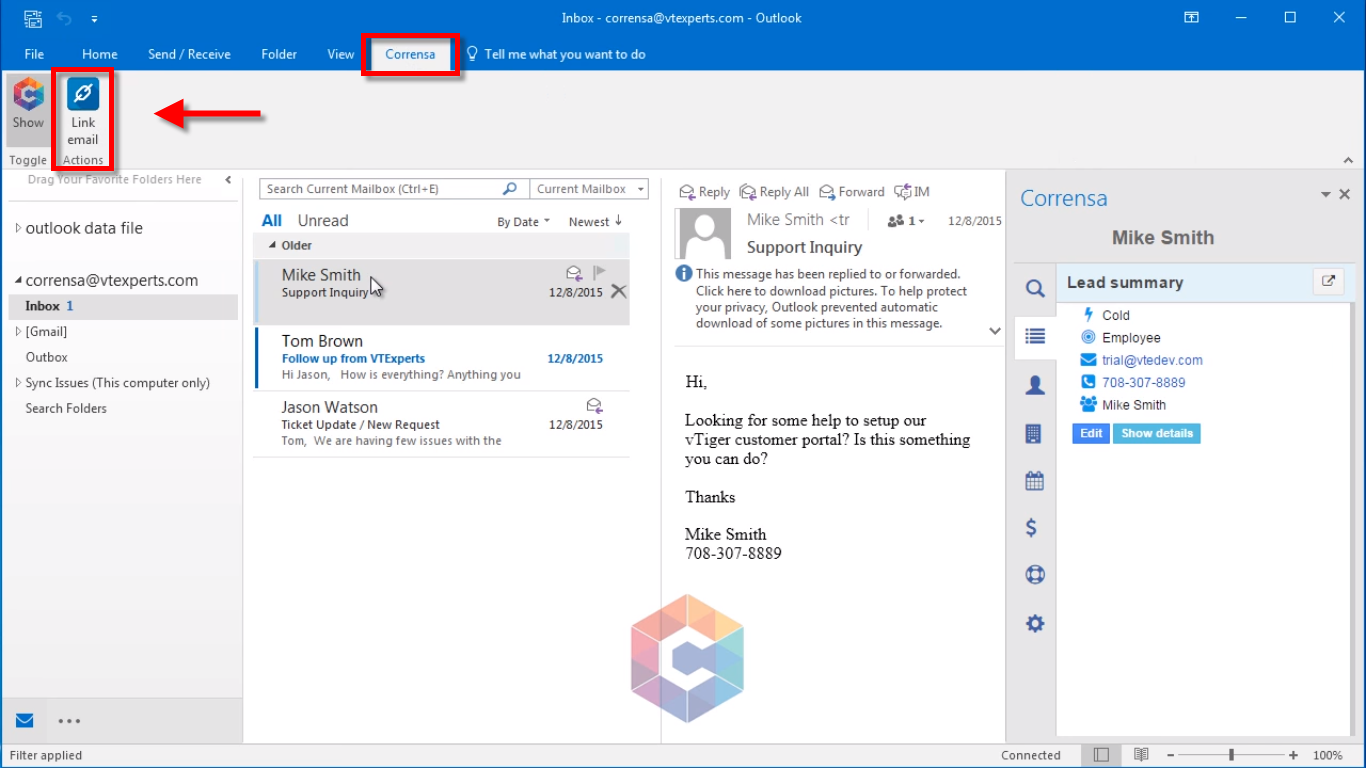Switch to the Home tab
1366x768 pixels.
[x=100, y=54]
